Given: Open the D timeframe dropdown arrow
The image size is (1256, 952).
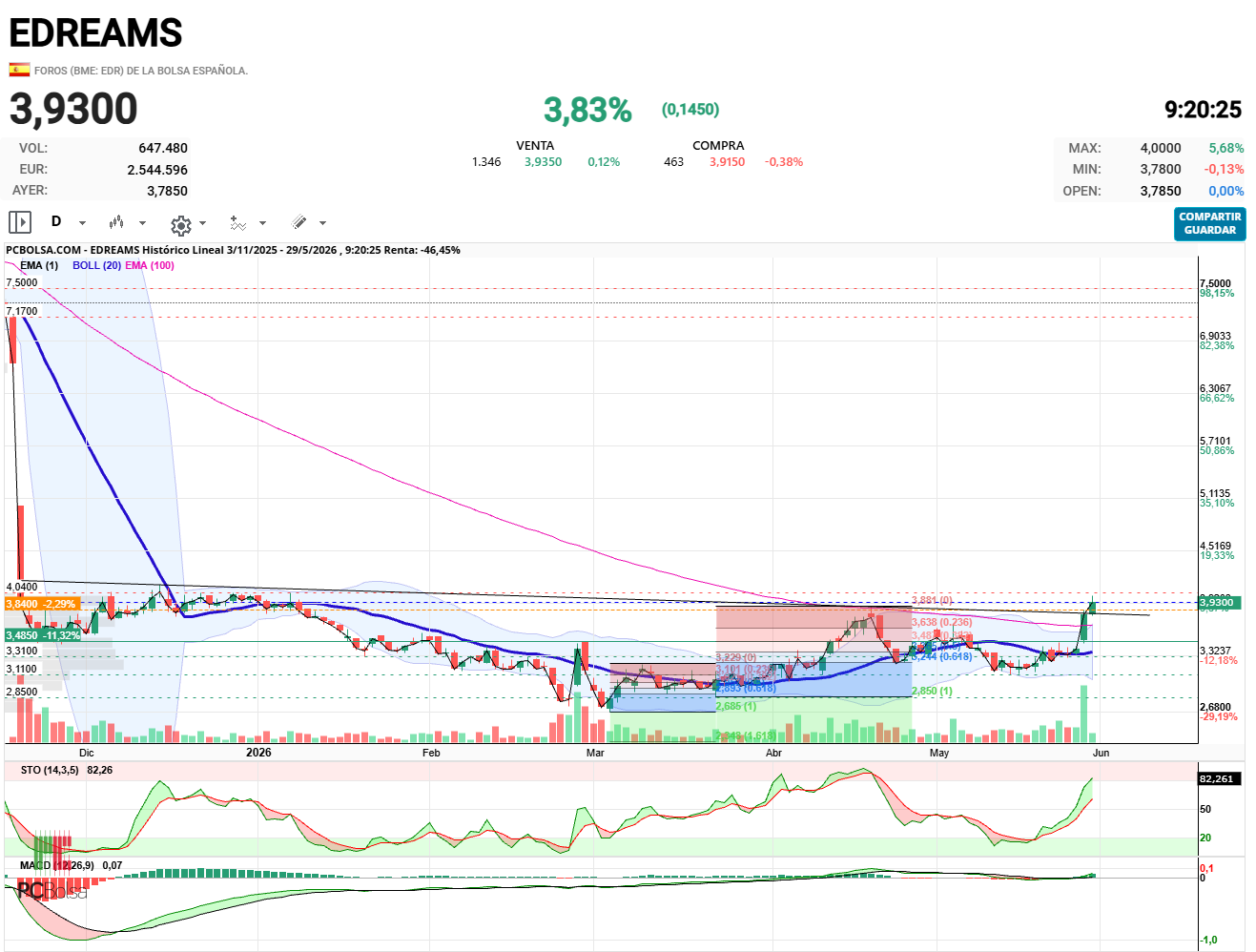Looking at the screenshot, I should point(82,223).
